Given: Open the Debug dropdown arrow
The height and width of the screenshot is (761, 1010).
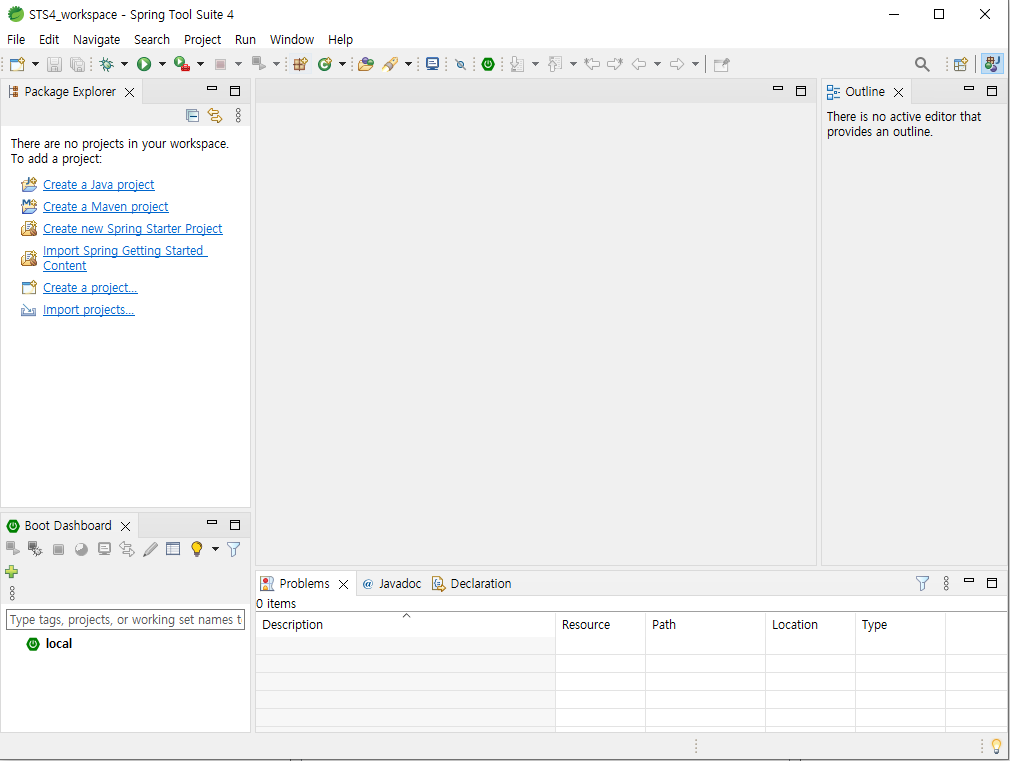Looking at the screenshot, I should click(x=124, y=64).
